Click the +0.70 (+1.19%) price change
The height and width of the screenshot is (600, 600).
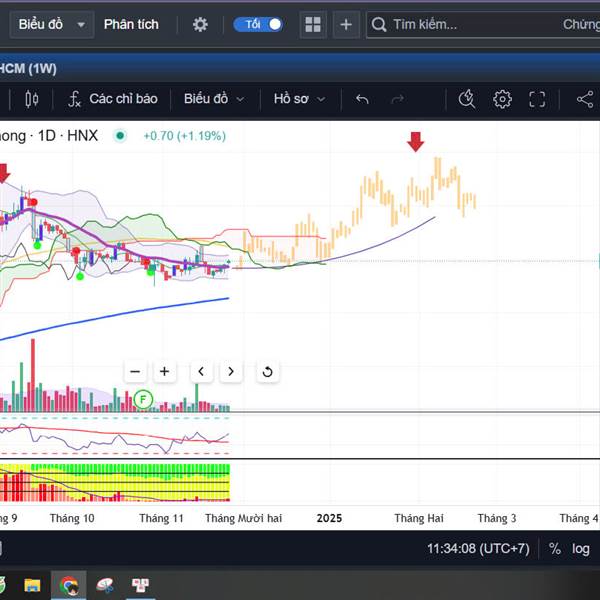click(184, 136)
